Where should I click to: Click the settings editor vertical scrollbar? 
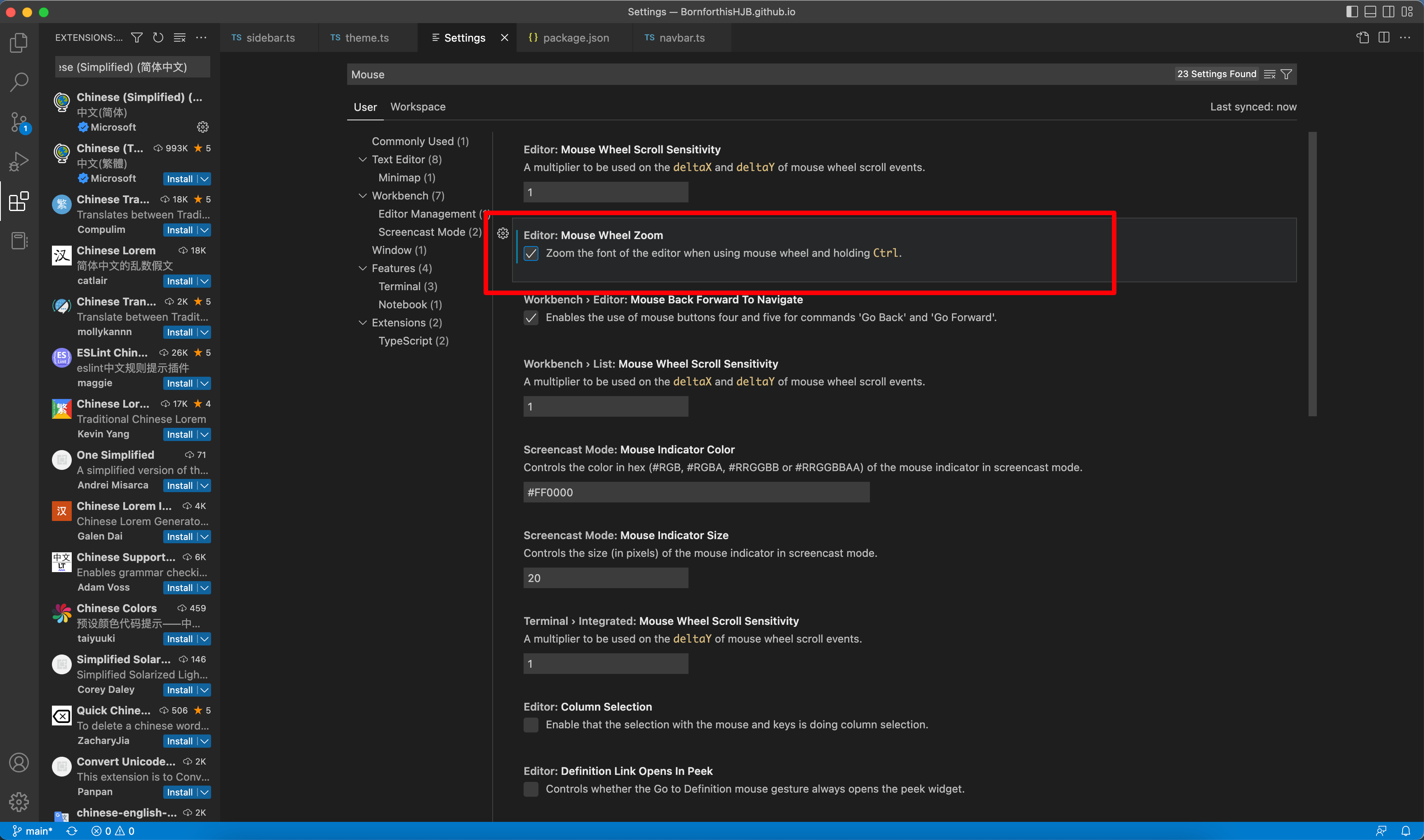(1312, 274)
